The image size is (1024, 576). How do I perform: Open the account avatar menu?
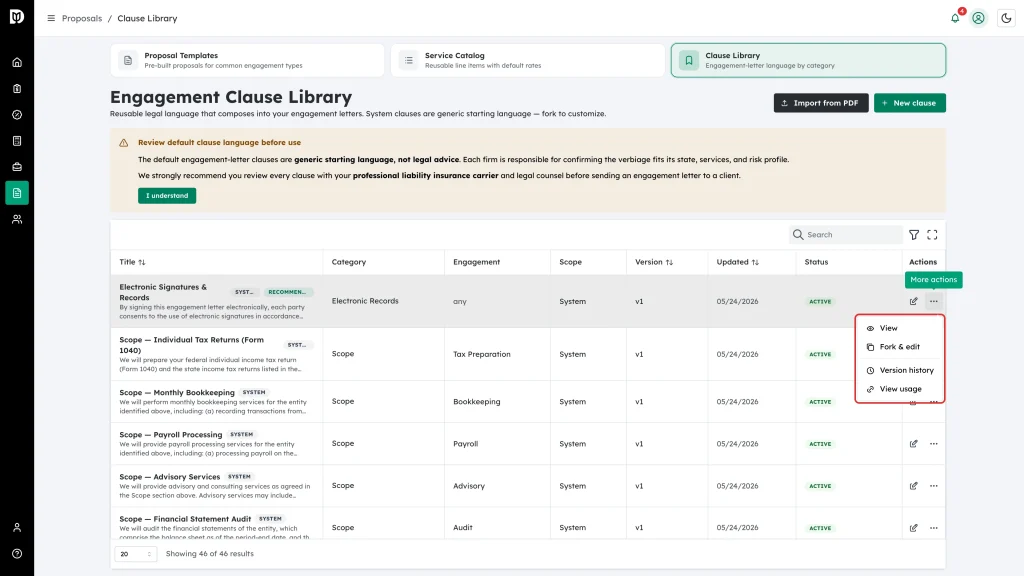978,18
